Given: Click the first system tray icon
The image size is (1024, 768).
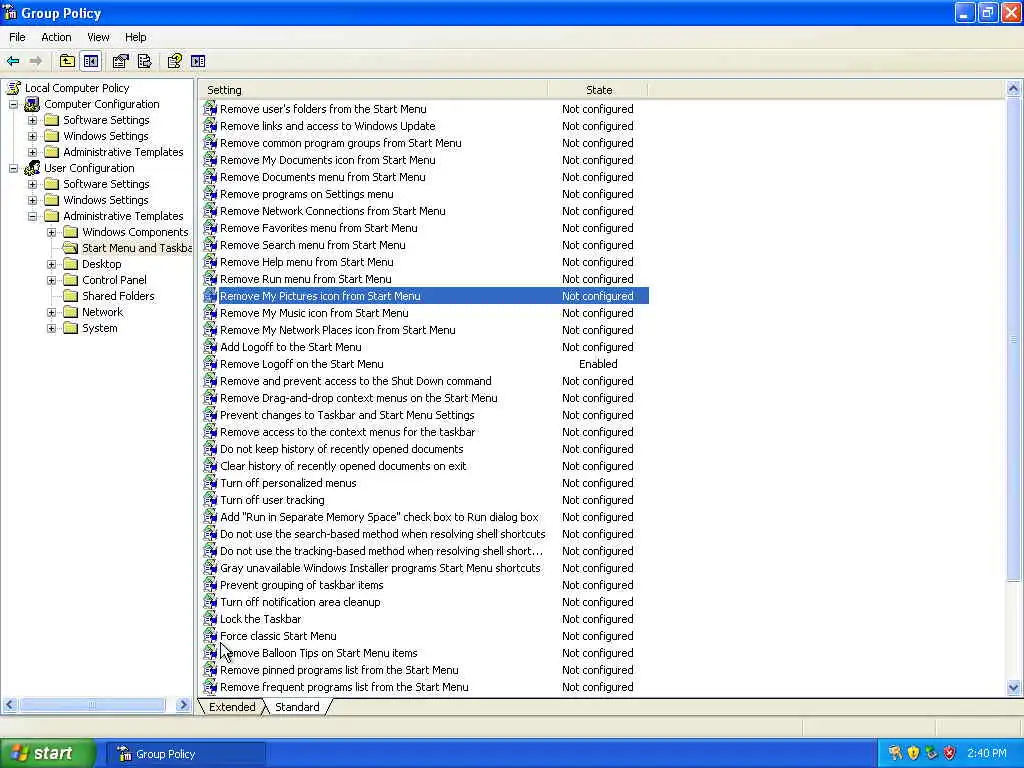Looking at the screenshot, I should pos(895,753).
